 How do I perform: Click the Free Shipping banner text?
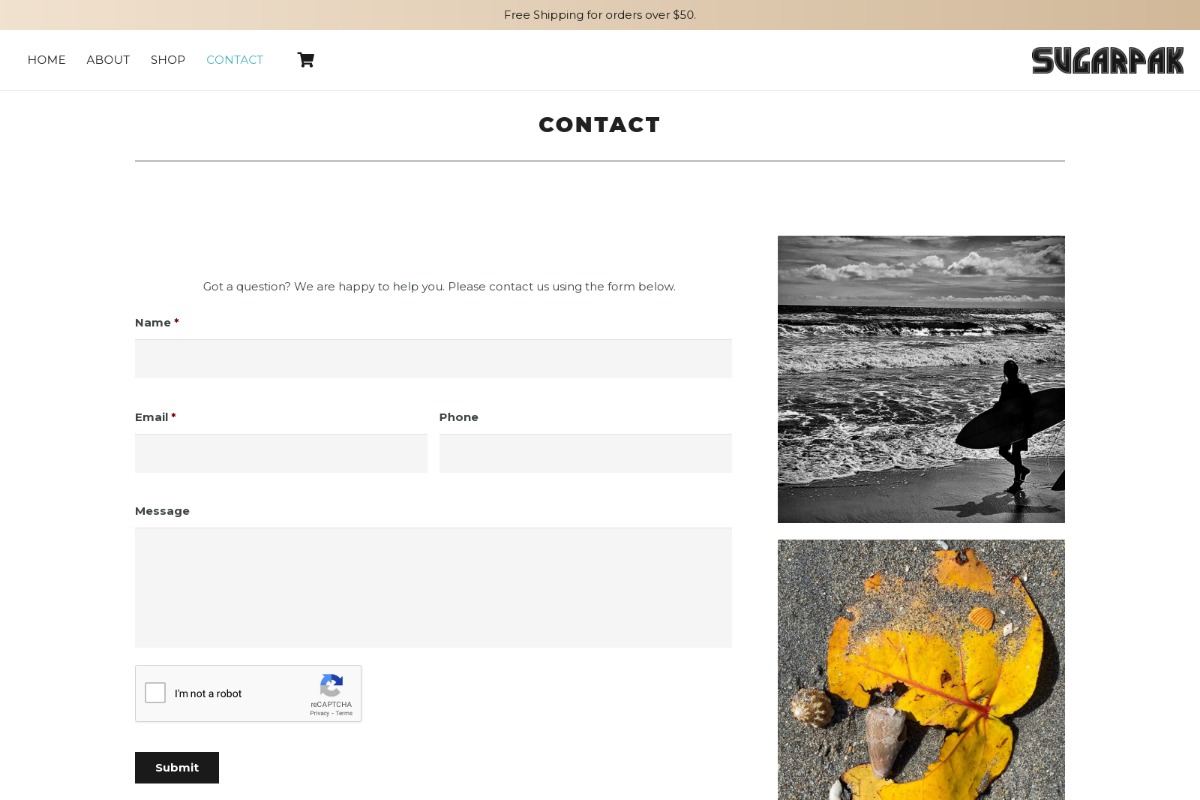(x=600, y=15)
